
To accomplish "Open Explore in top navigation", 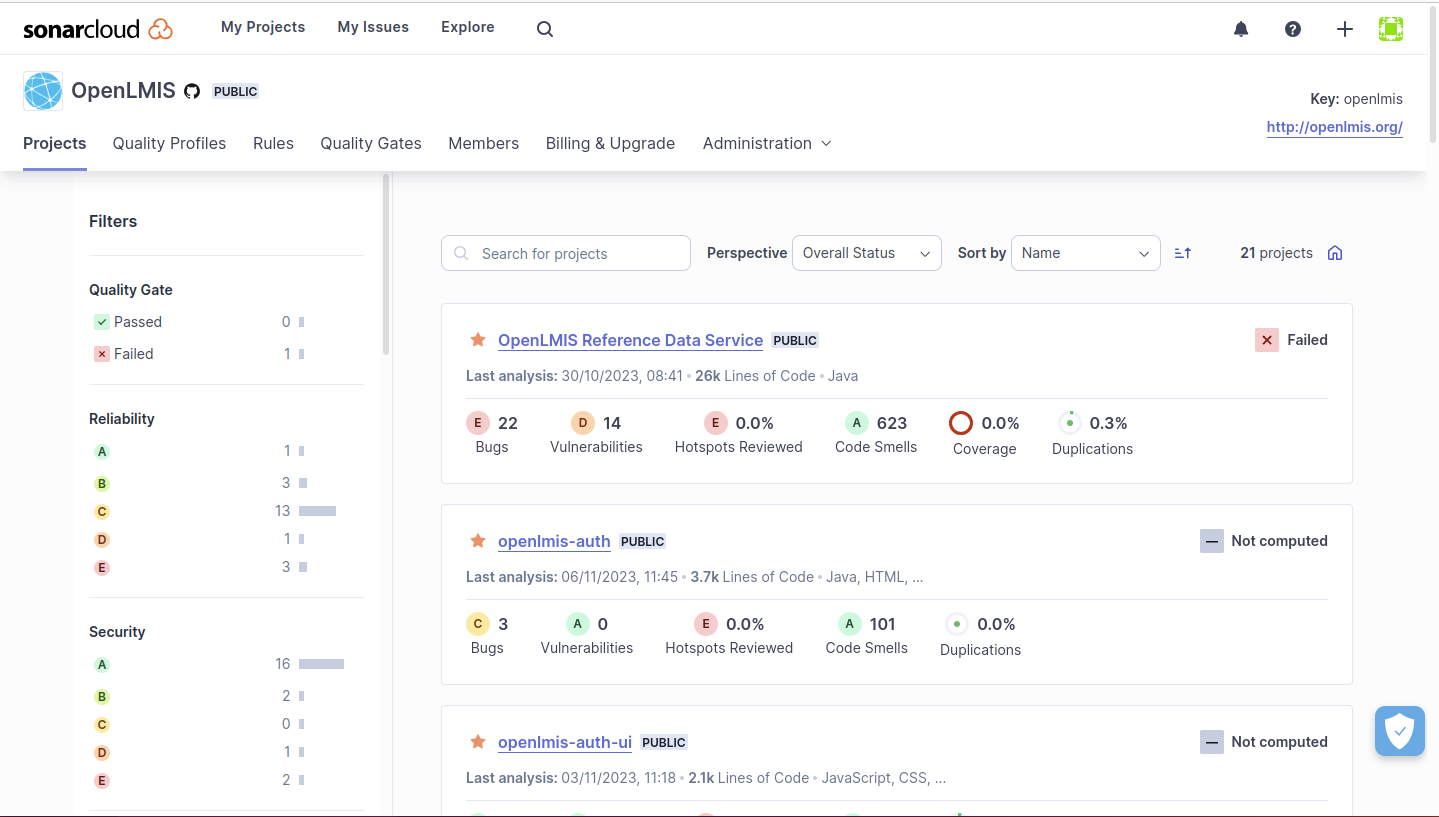I will click(468, 27).
